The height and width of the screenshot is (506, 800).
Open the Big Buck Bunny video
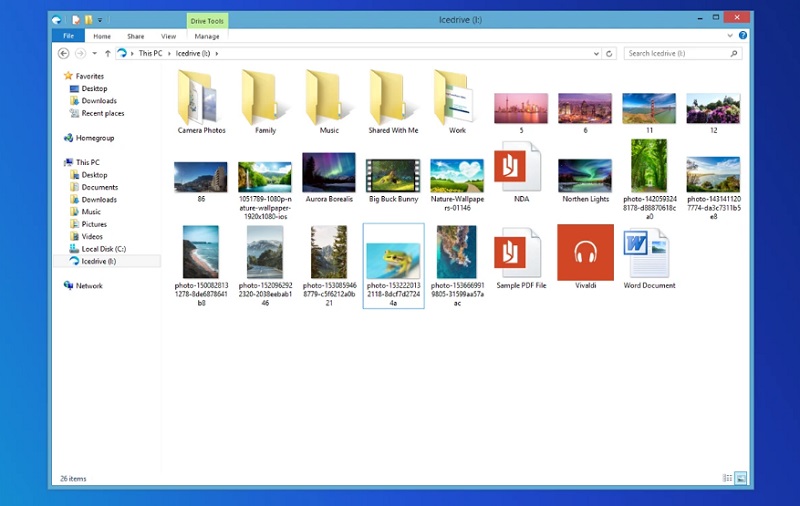[x=393, y=174]
